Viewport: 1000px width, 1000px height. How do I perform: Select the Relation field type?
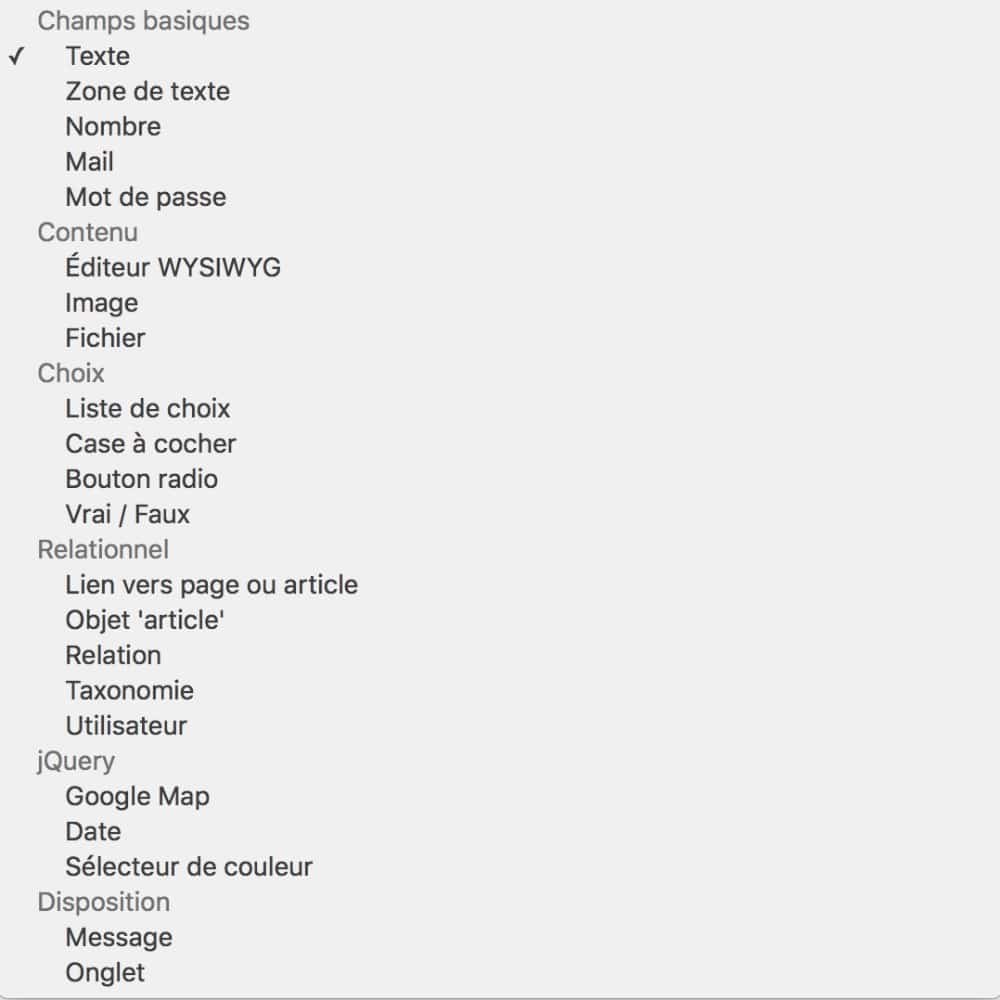pos(113,656)
